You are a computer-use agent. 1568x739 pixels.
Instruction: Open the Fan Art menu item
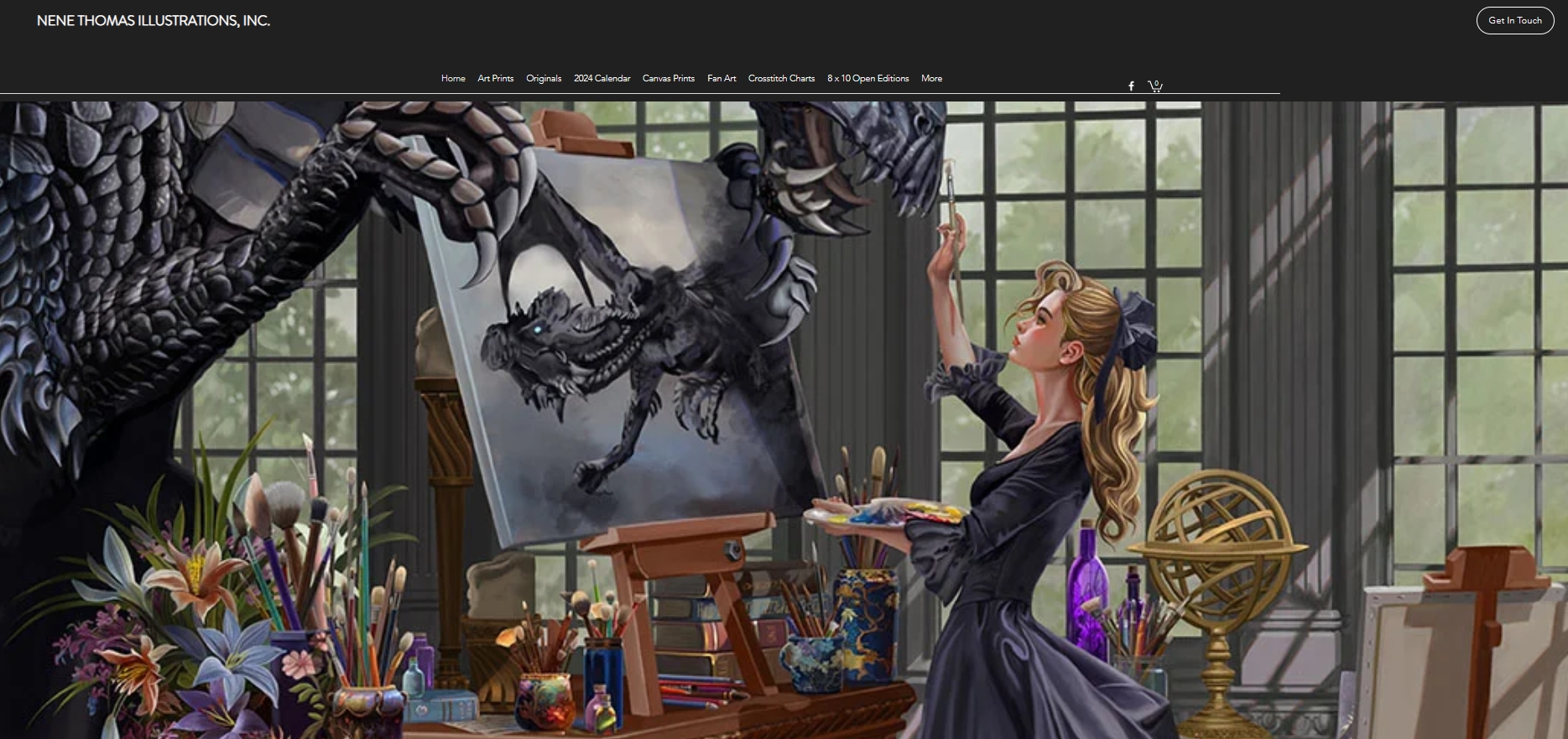coord(721,78)
